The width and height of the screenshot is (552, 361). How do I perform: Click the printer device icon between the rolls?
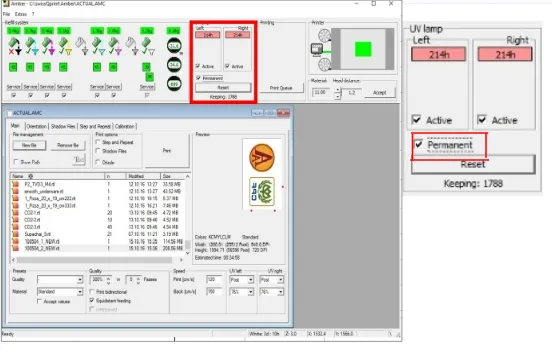(x=317, y=49)
